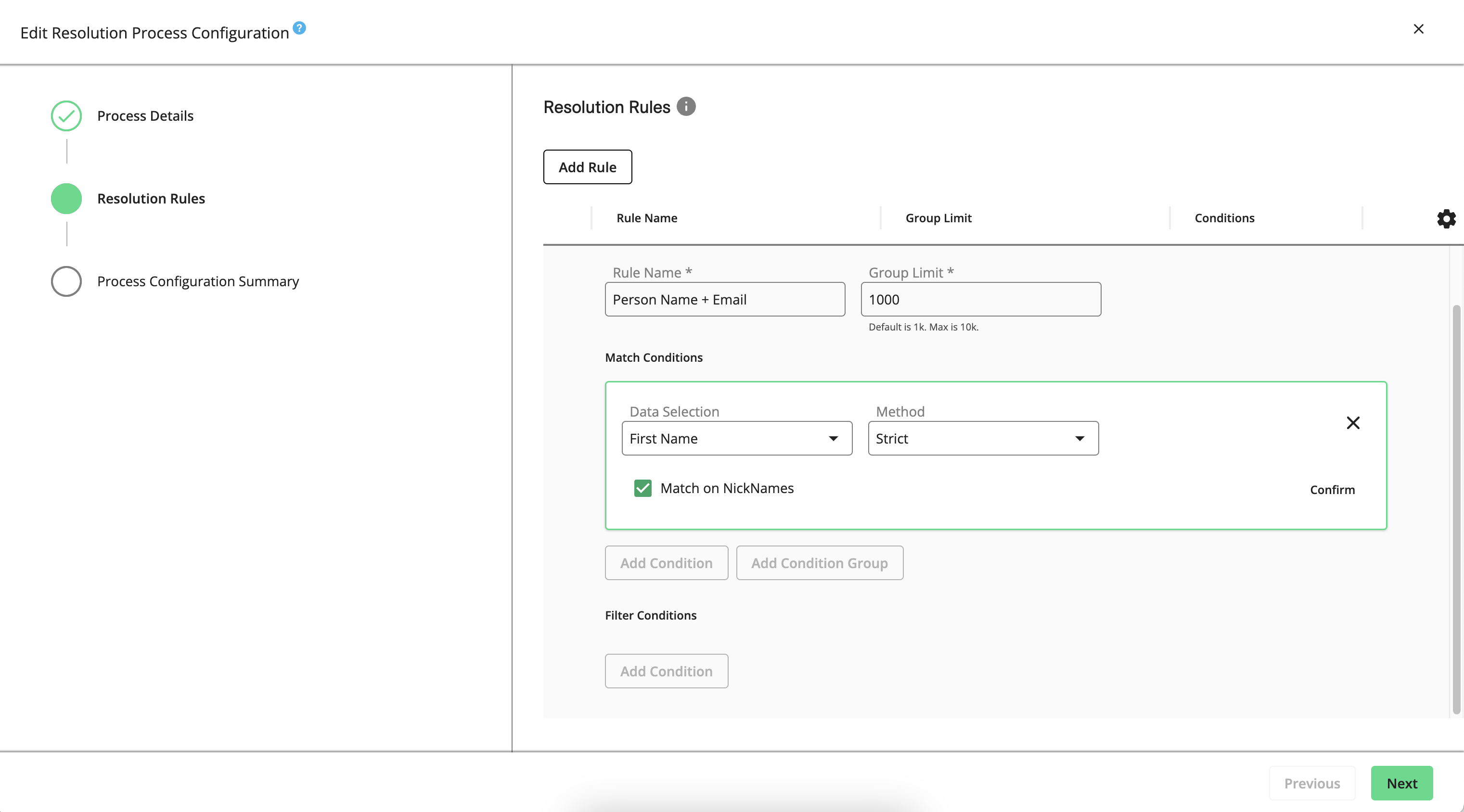The image size is (1464, 812).
Task: Click the Resolution Rules info icon
Action: [x=686, y=106]
